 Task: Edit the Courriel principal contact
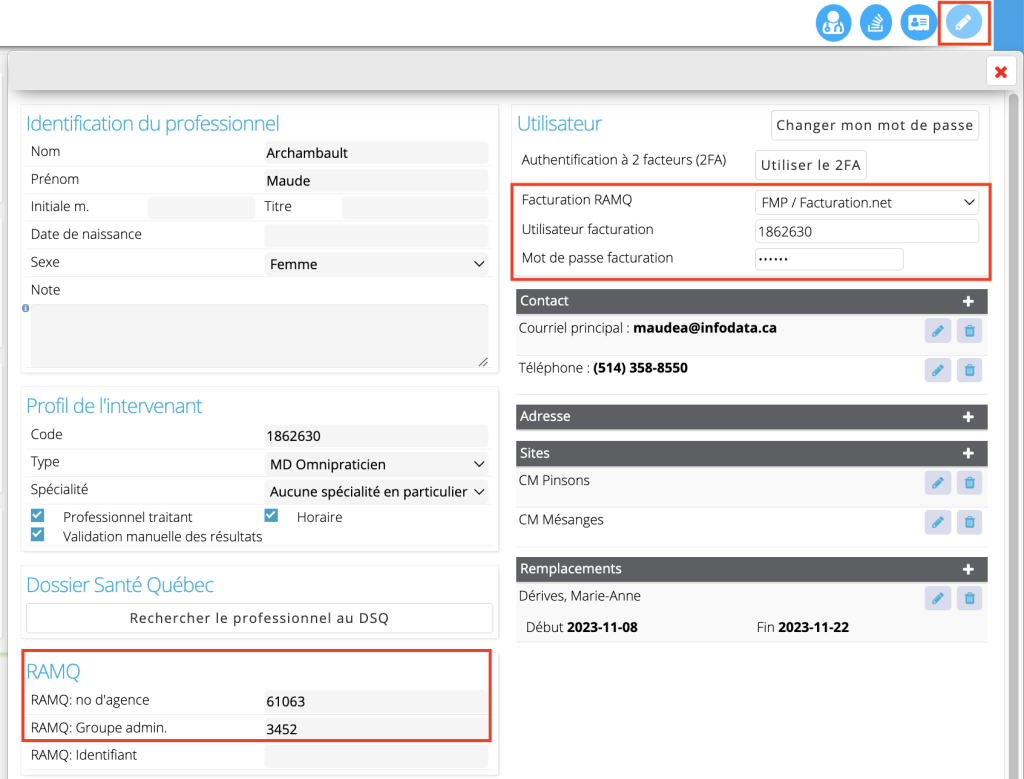pyautogui.click(x=938, y=331)
